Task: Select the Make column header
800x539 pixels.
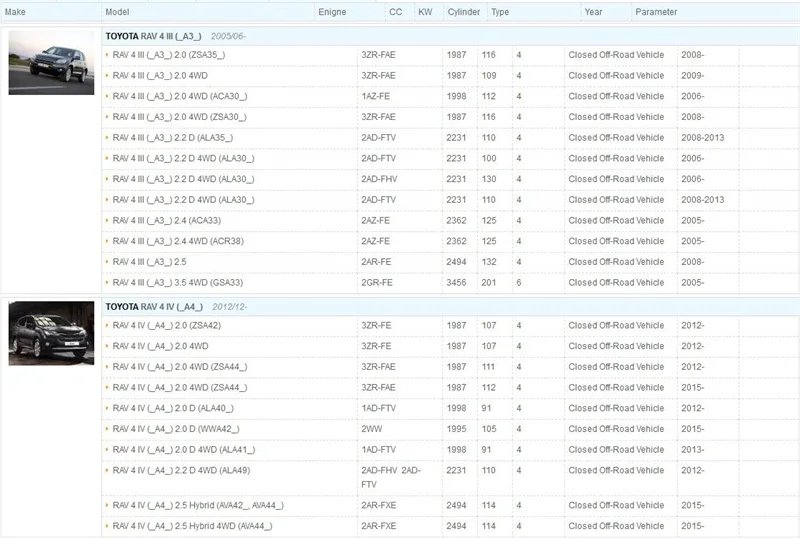Action: pos(15,12)
